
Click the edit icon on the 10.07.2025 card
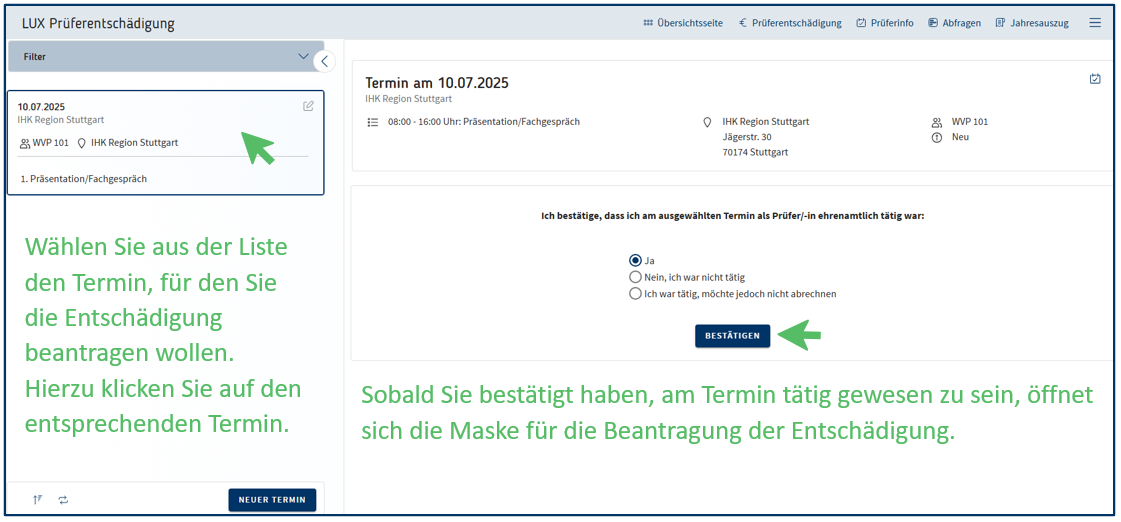tap(308, 106)
